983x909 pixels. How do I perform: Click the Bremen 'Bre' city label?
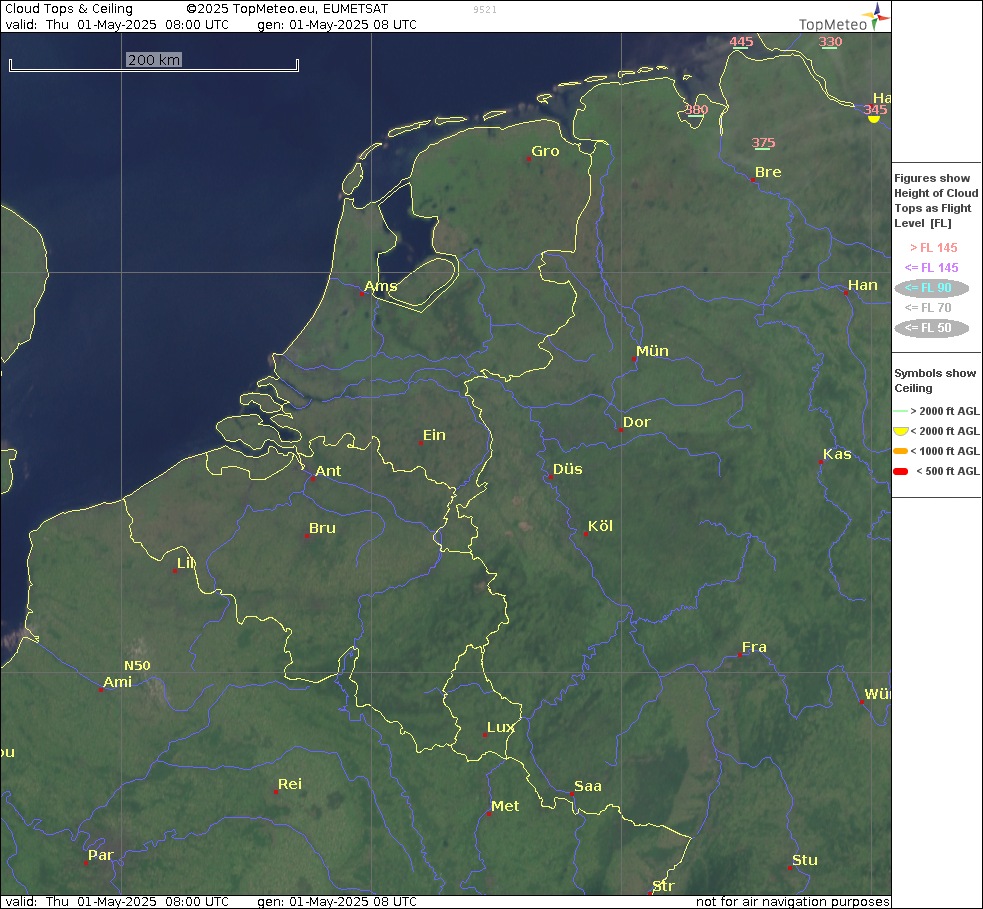[768, 172]
